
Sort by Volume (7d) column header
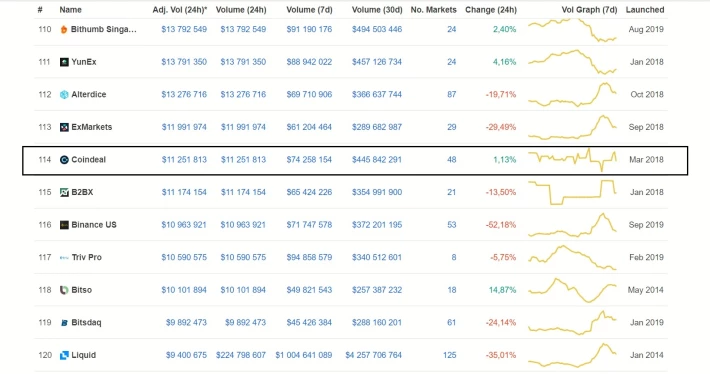309,10
